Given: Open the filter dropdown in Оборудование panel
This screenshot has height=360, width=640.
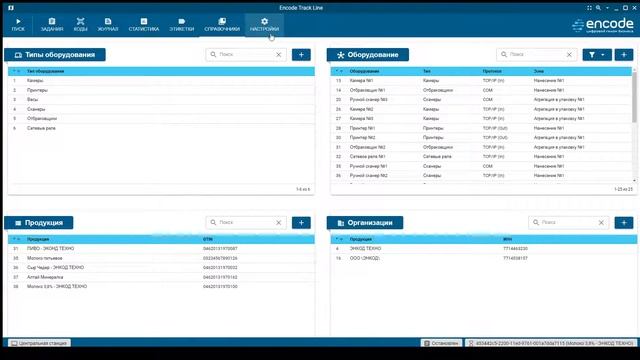Looking at the screenshot, I should point(597,55).
